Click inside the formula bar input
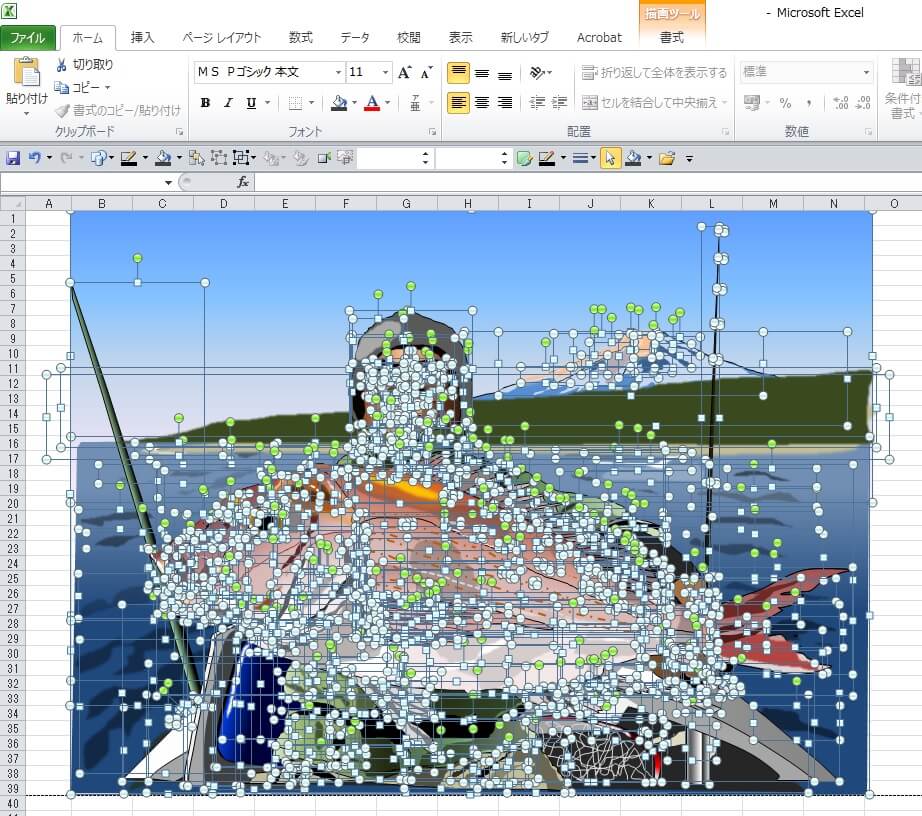 point(588,182)
